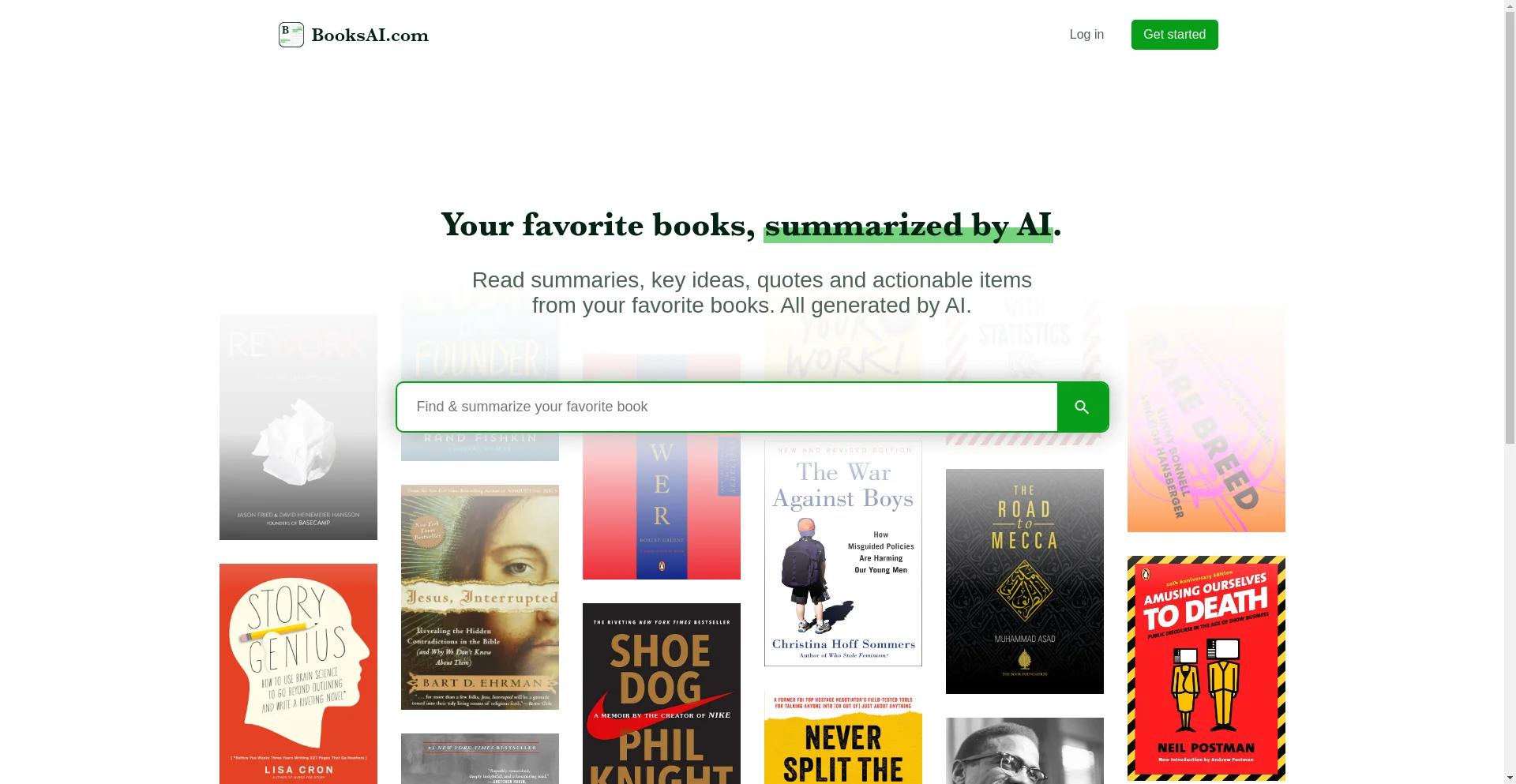
Task: Open the Story Genius book cover
Action: (x=298, y=673)
